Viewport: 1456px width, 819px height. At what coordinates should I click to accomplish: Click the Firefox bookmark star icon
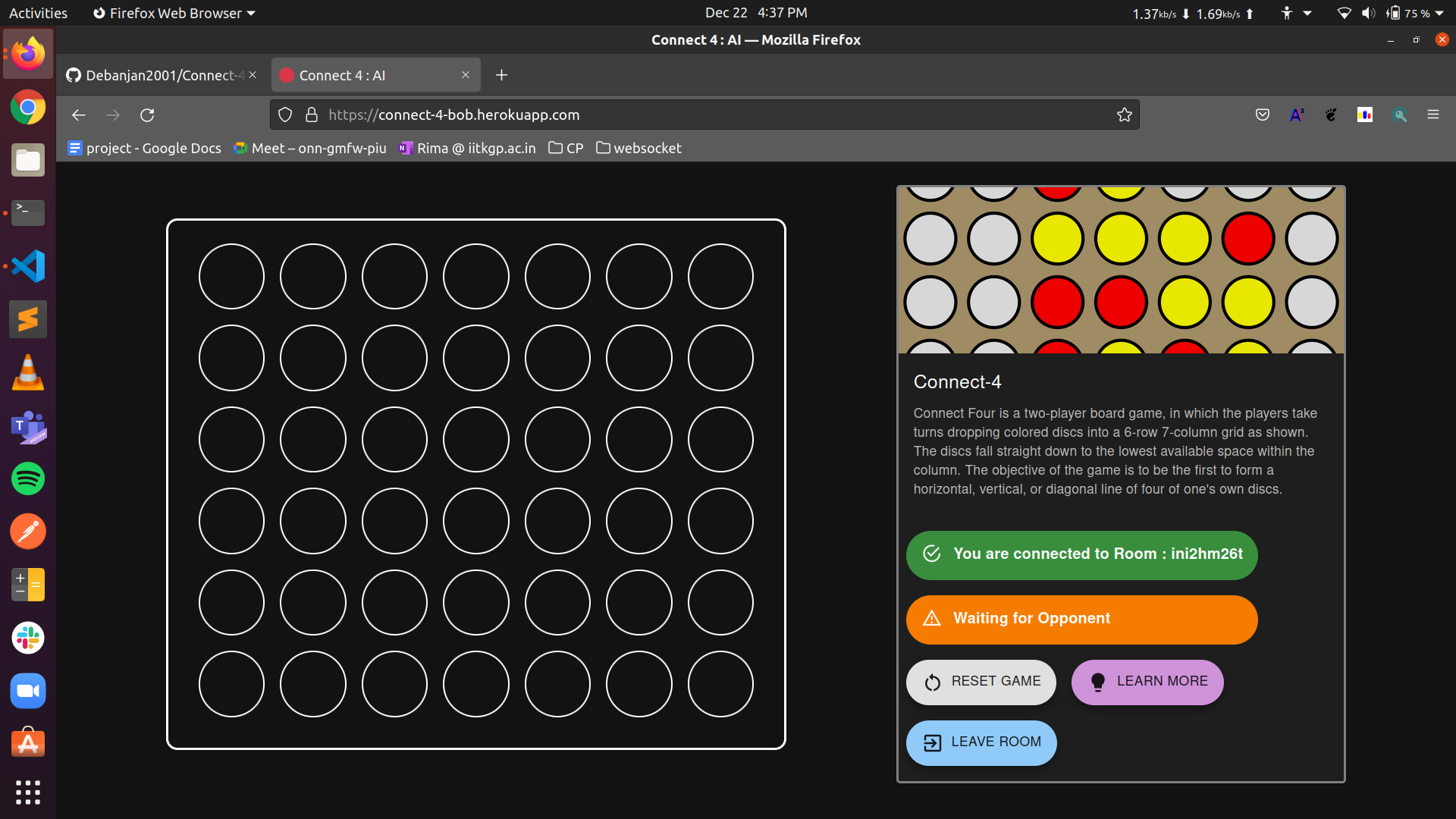coord(1124,114)
